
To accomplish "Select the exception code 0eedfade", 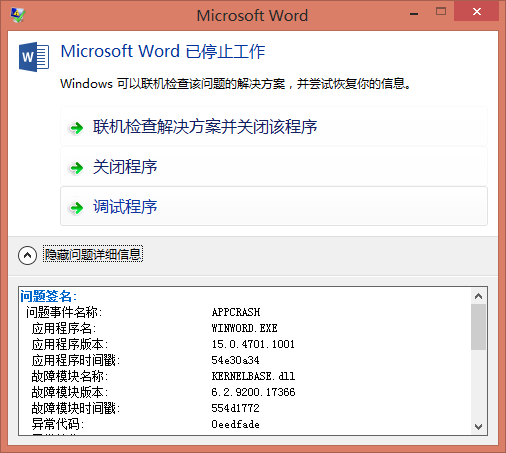I will tap(235, 424).
